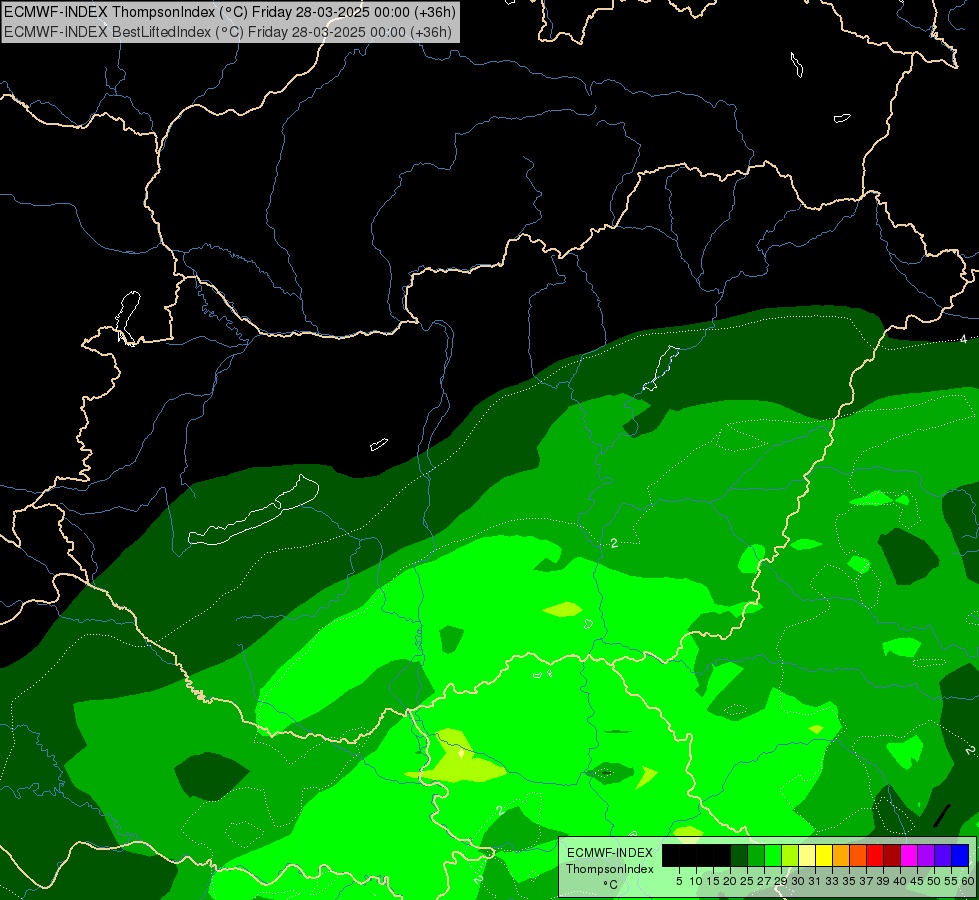Click the legend tick label 20
Image resolution: width=979 pixels, height=900 pixels.
(x=730, y=881)
